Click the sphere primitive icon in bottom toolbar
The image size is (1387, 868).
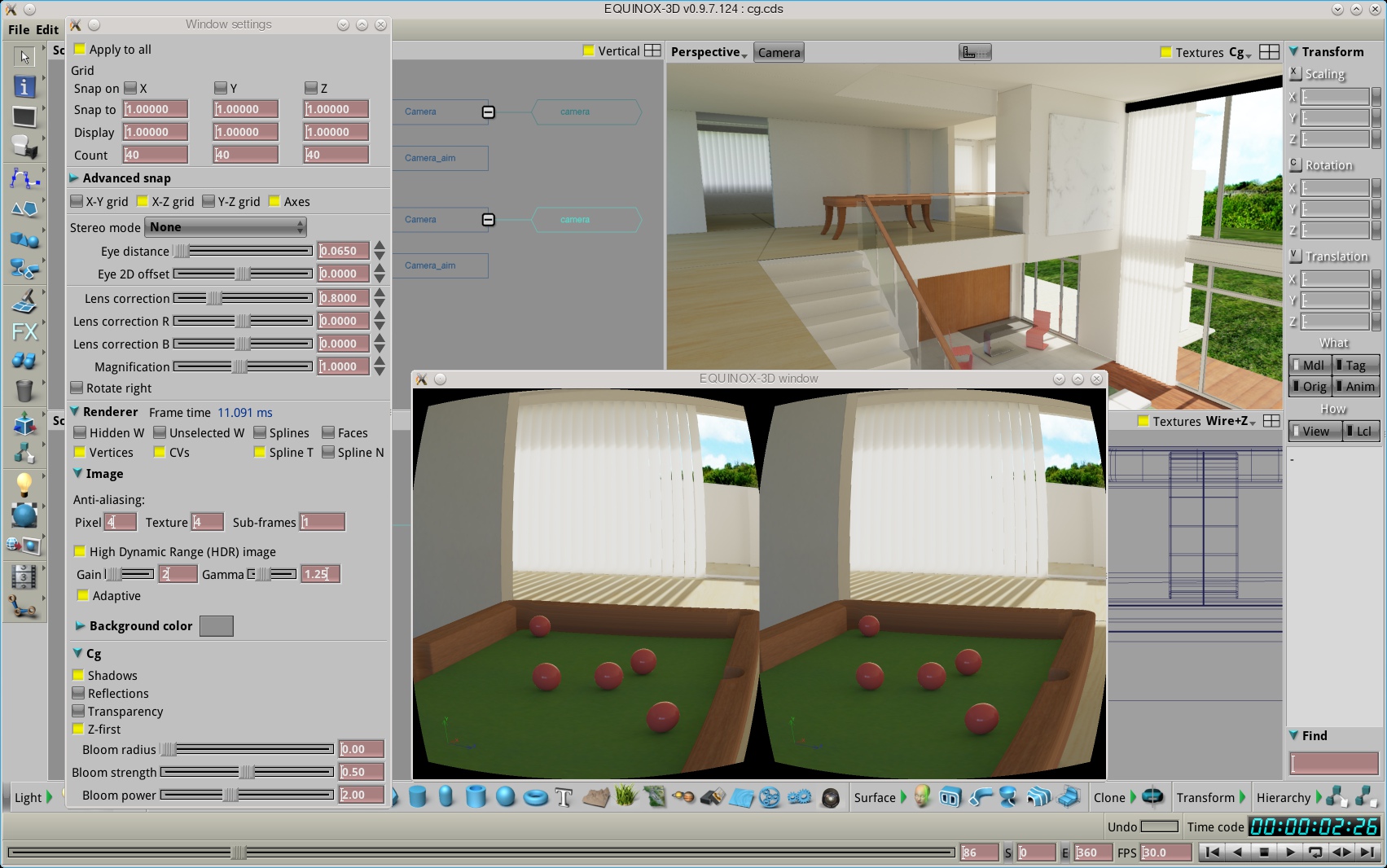[x=505, y=797]
